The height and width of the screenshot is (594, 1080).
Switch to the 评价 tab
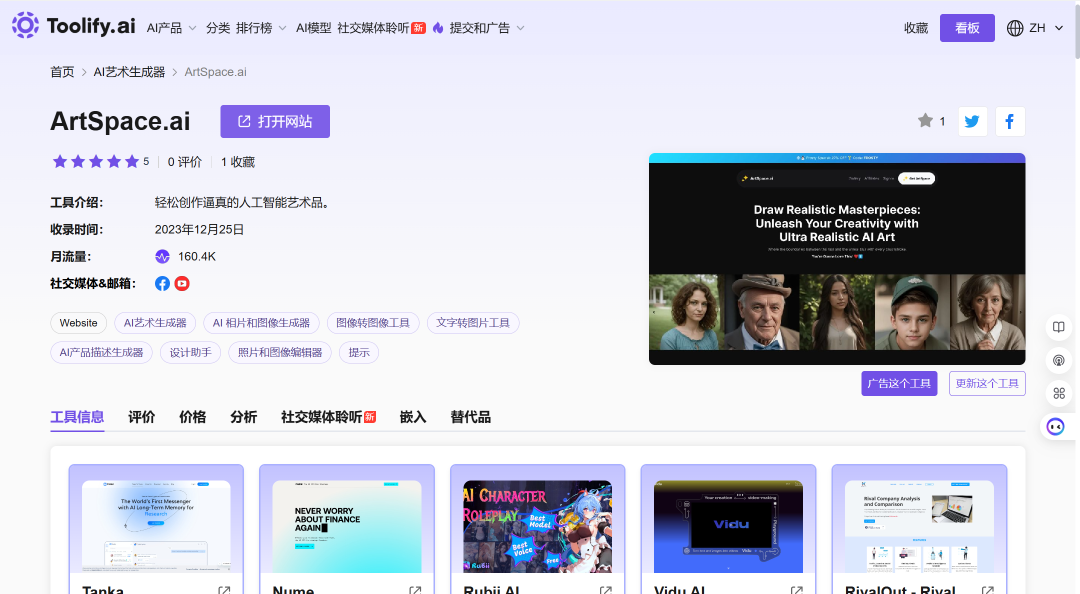tap(142, 417)
